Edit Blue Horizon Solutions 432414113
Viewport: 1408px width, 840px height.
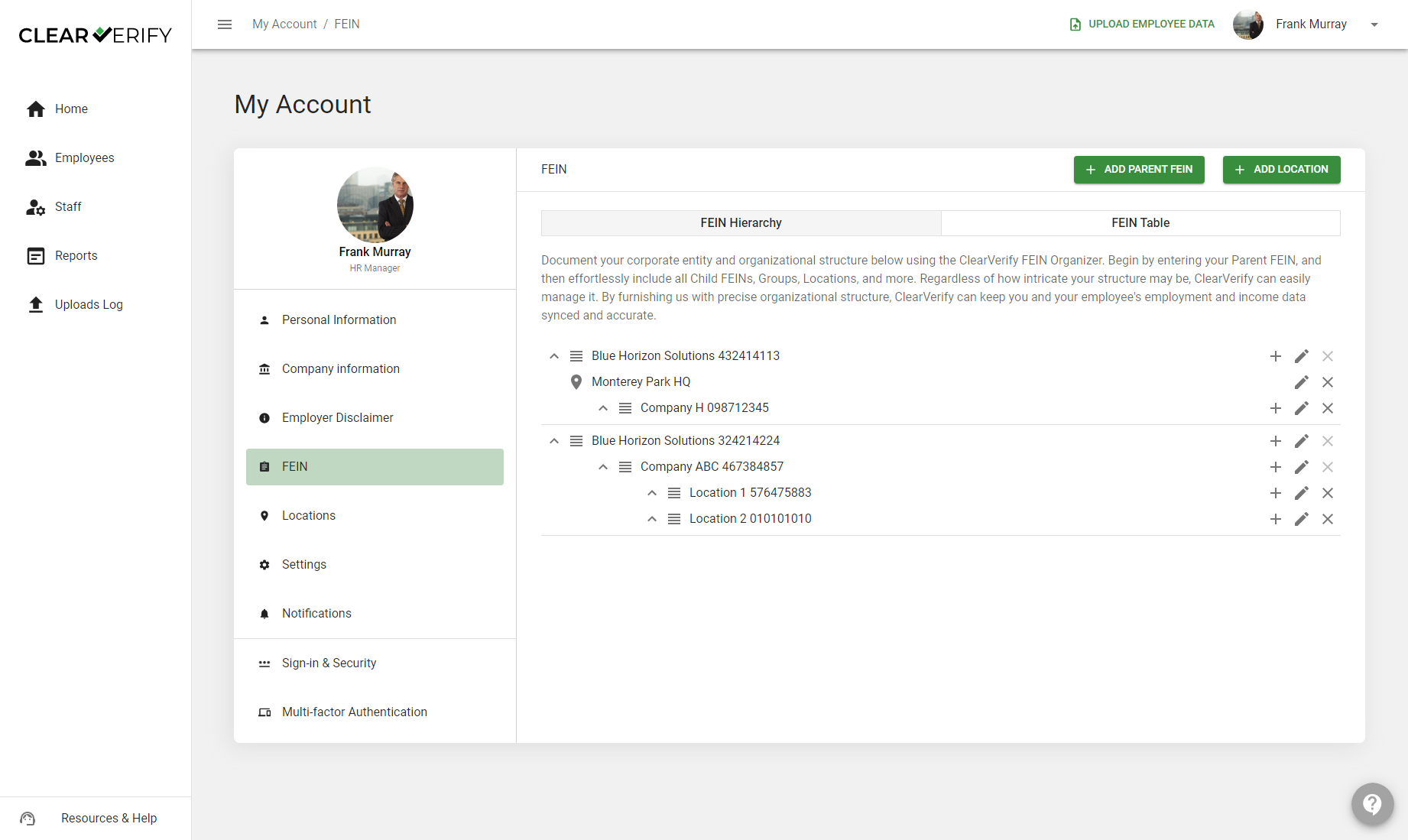1302,356
